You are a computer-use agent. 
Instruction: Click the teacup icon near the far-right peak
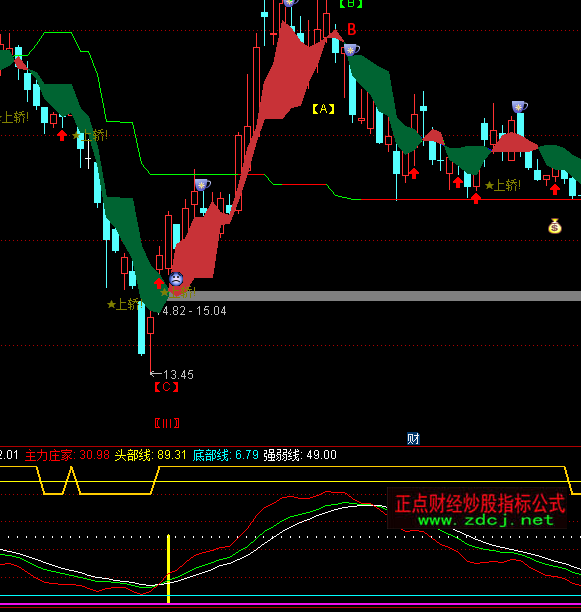[519, 107]
